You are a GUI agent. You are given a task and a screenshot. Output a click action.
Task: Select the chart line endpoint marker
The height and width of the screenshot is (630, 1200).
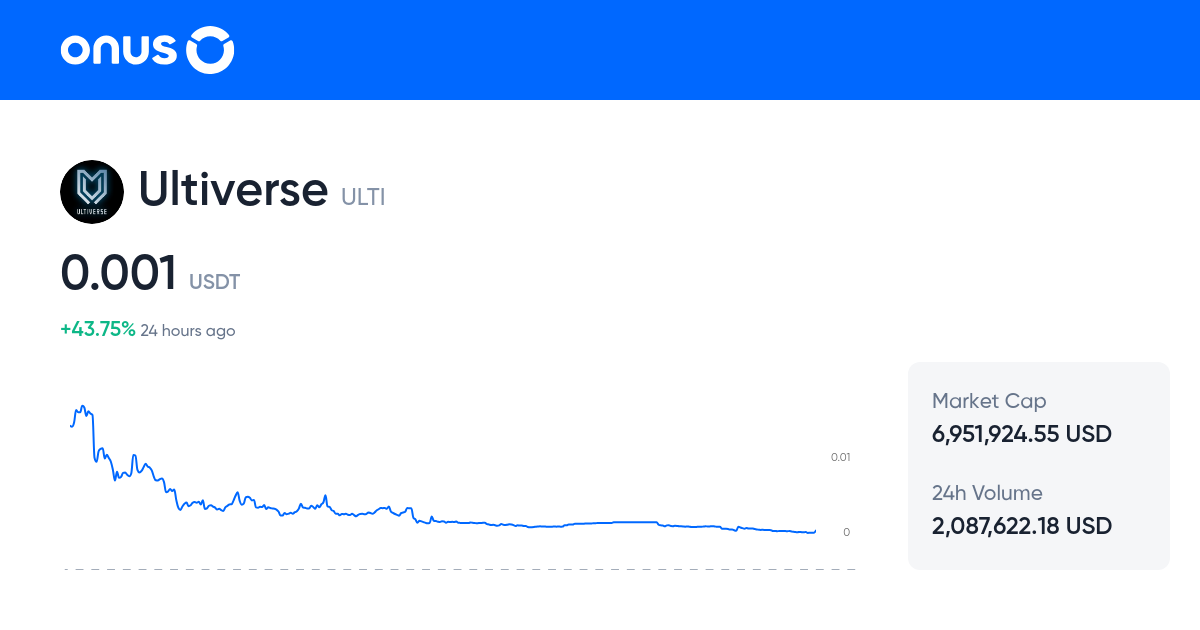pyautogui.click(x=814, y=532)
